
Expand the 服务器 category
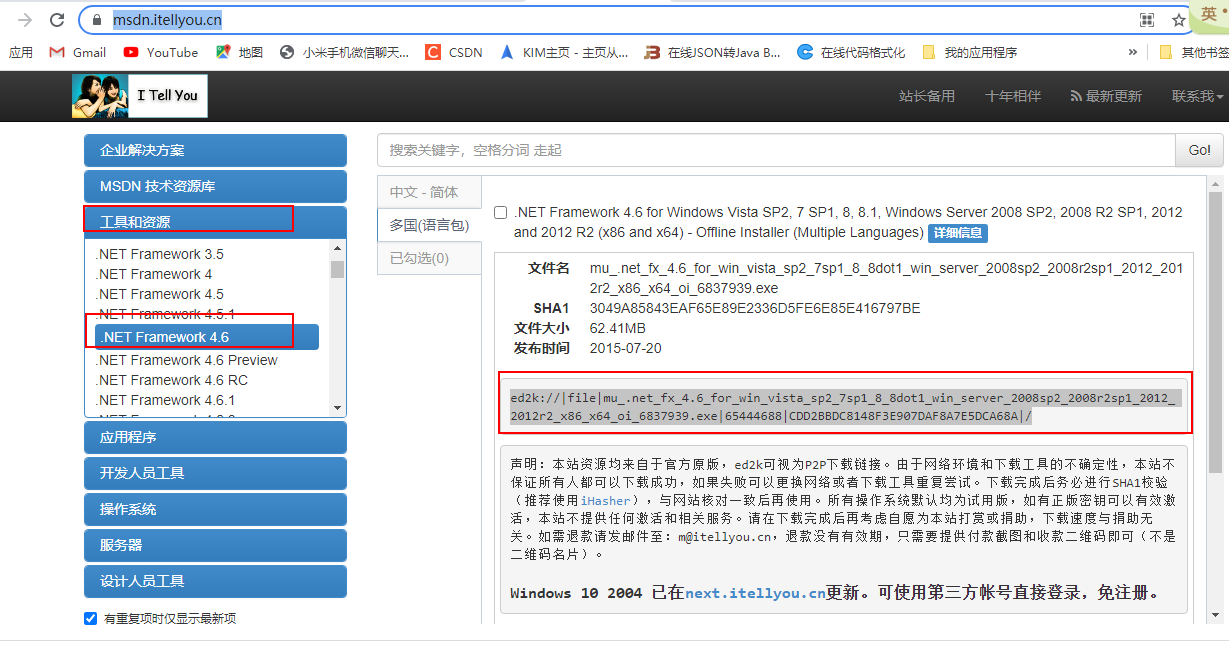click(215, 545)
